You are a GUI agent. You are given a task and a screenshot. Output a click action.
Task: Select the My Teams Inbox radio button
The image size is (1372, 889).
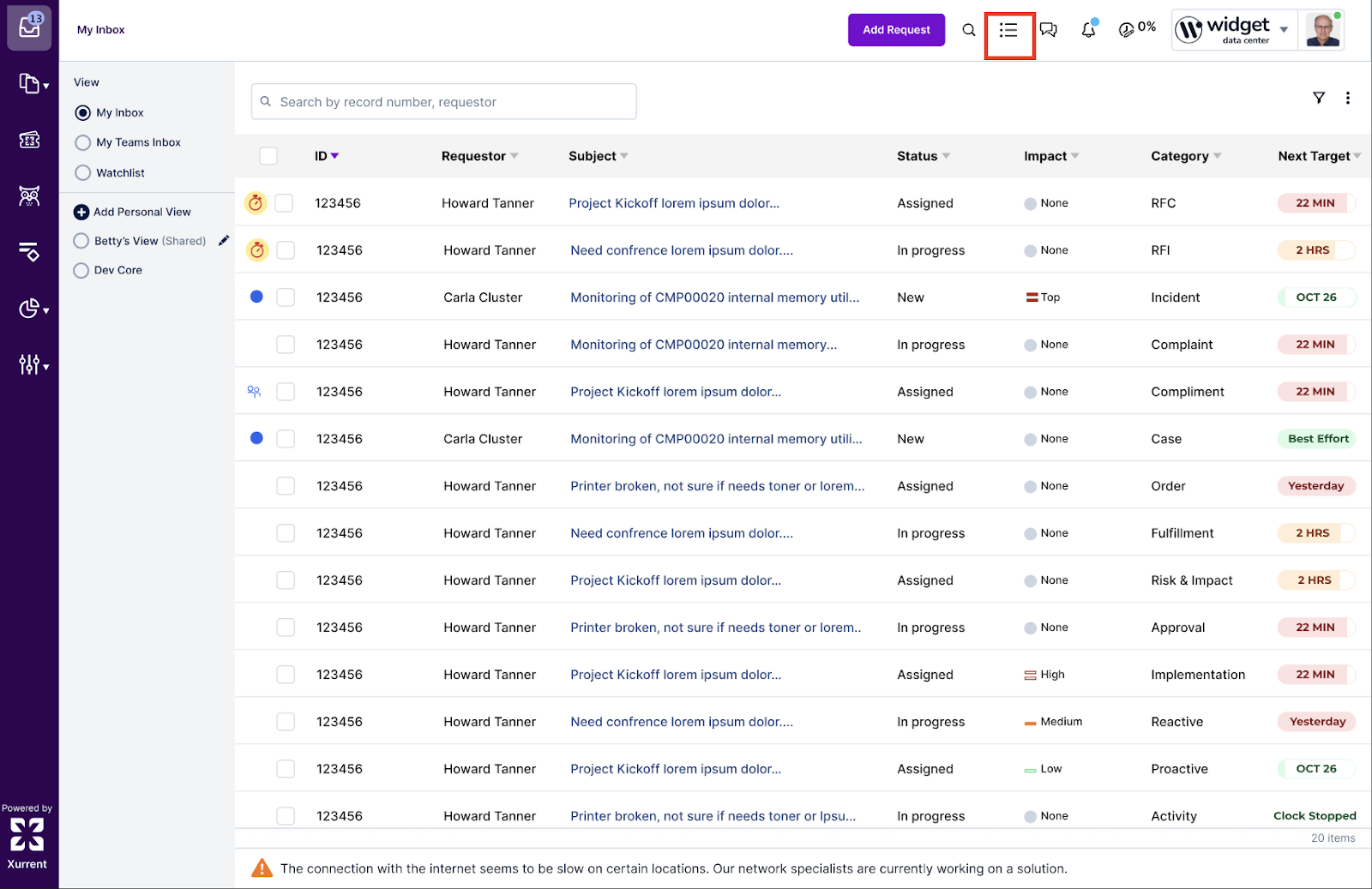(82, 142)
